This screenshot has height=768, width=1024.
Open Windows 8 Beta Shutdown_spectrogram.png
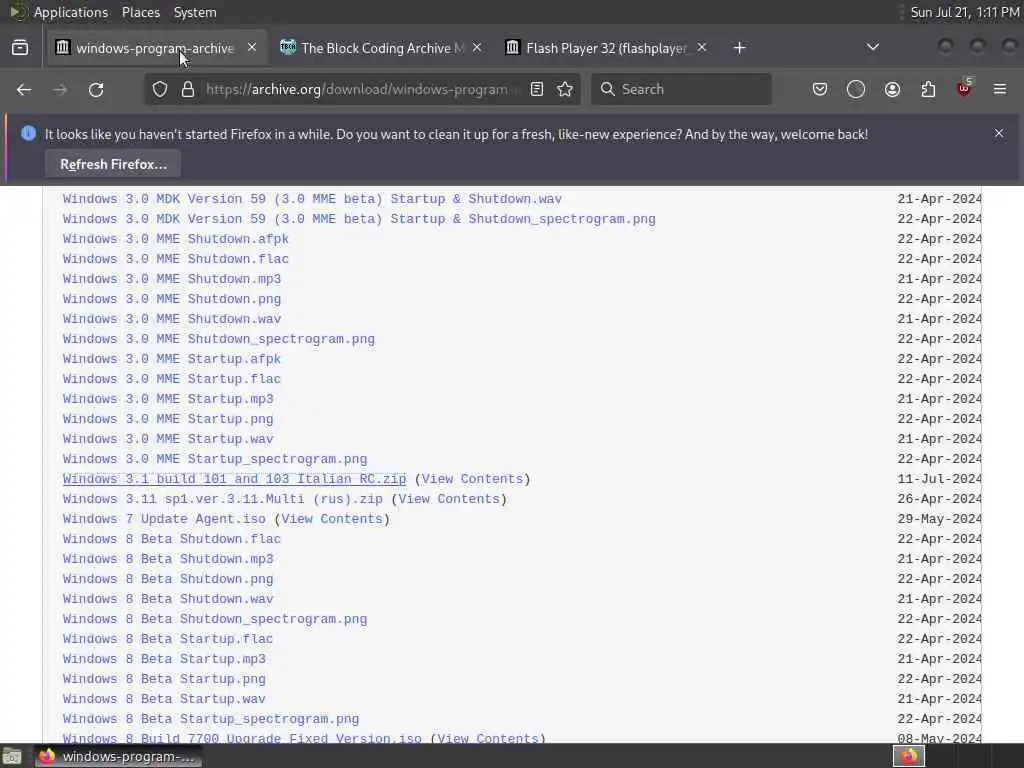click(x=215, y=619)
